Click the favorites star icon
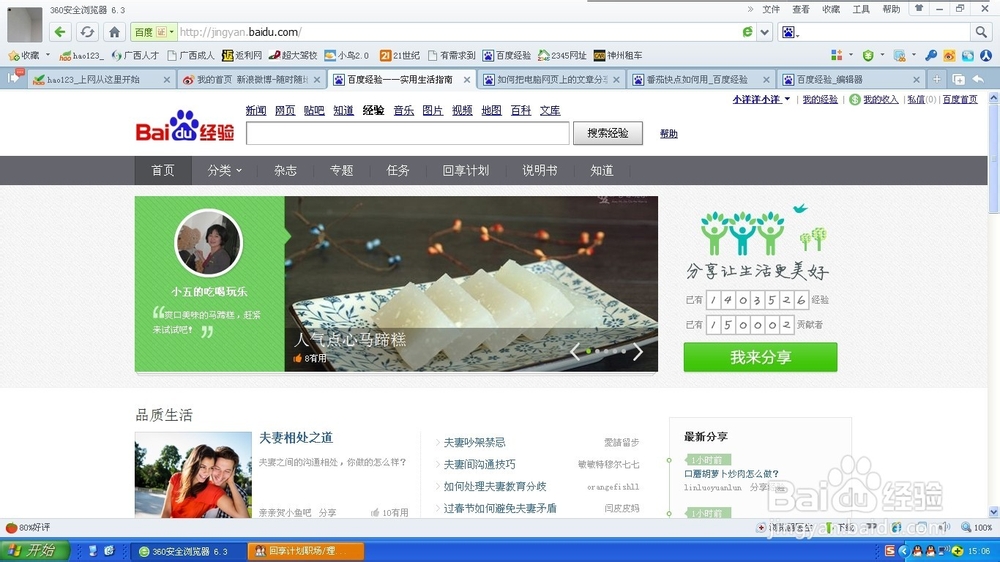 click(x=14, y=55)
